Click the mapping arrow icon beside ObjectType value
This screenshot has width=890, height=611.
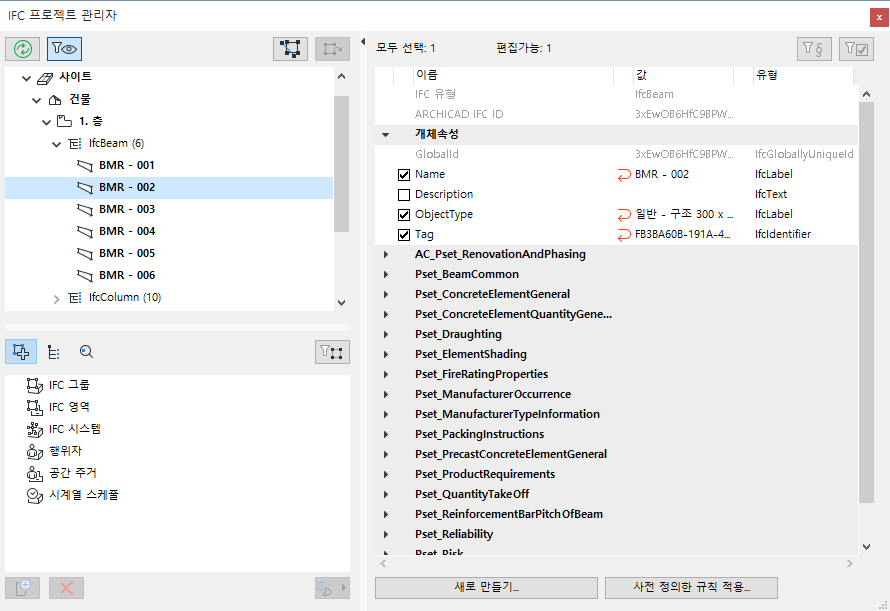(624, 215)
